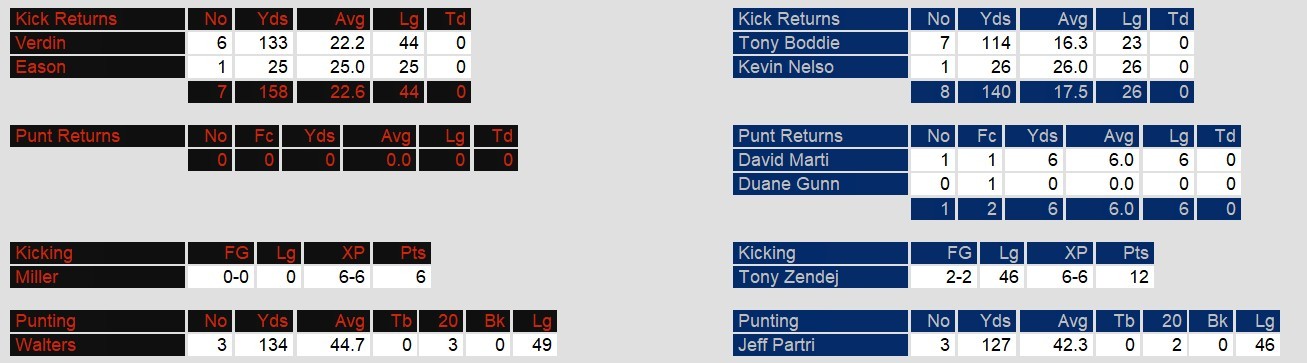1307x363 pixels.
Task: Click the Avg column in blue Punting table
Action: click(1054, 321)
